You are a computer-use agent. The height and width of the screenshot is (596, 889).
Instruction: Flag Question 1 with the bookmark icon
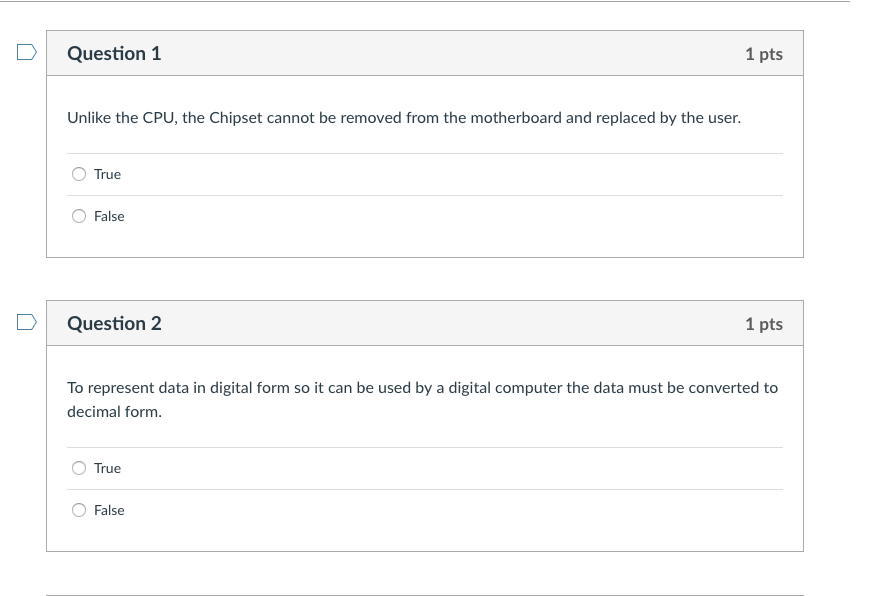point(26,52)
